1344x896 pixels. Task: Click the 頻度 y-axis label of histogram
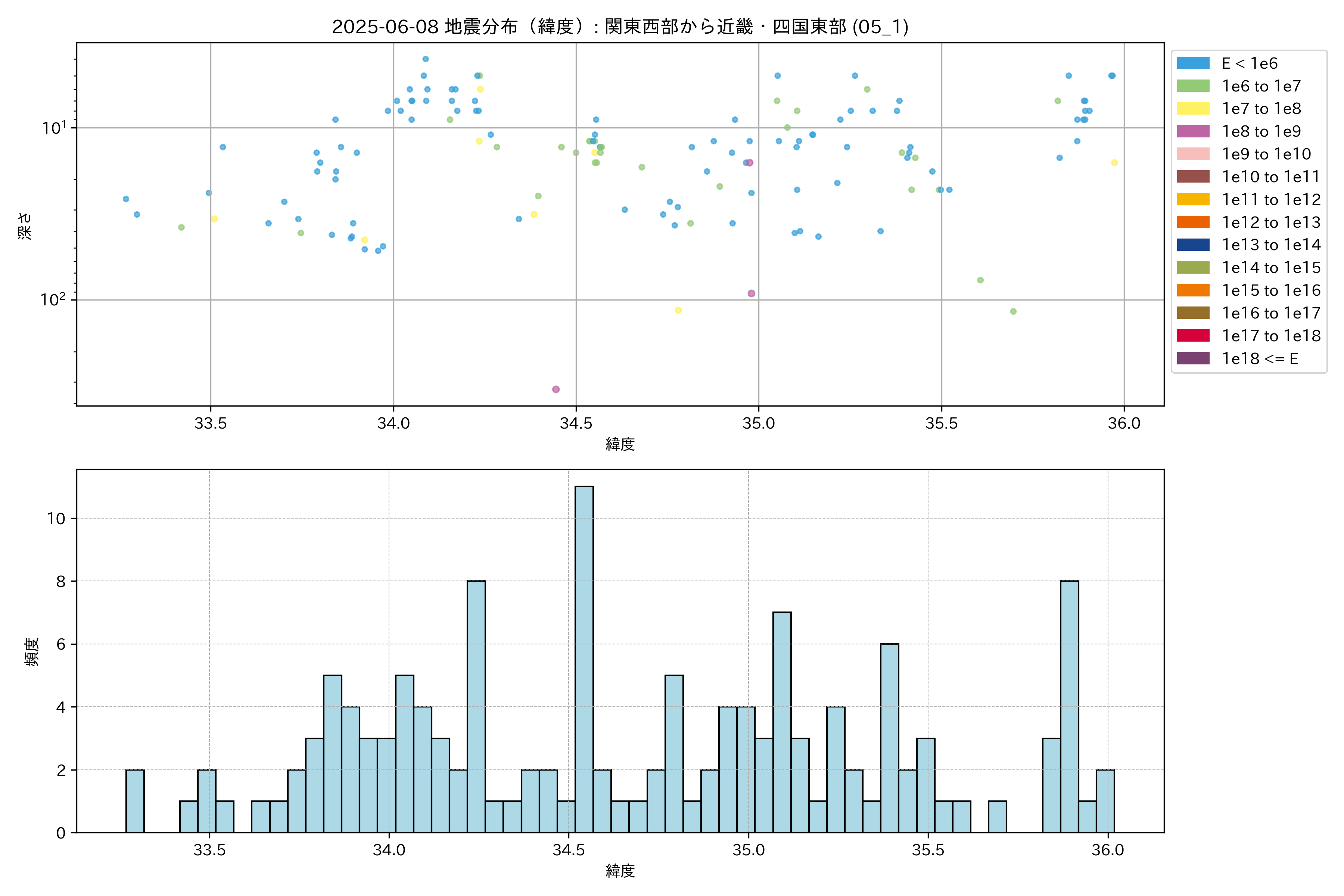(32, 651)
